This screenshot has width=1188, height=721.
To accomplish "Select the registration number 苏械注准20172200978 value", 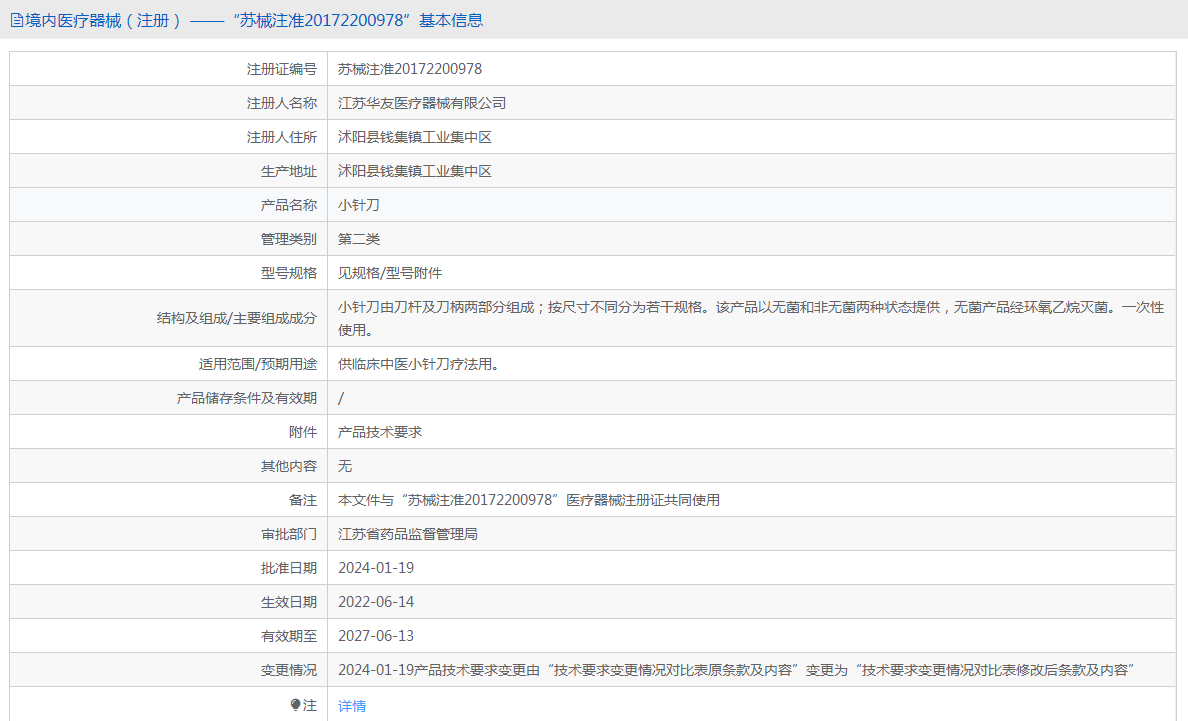I will [410, 69].
